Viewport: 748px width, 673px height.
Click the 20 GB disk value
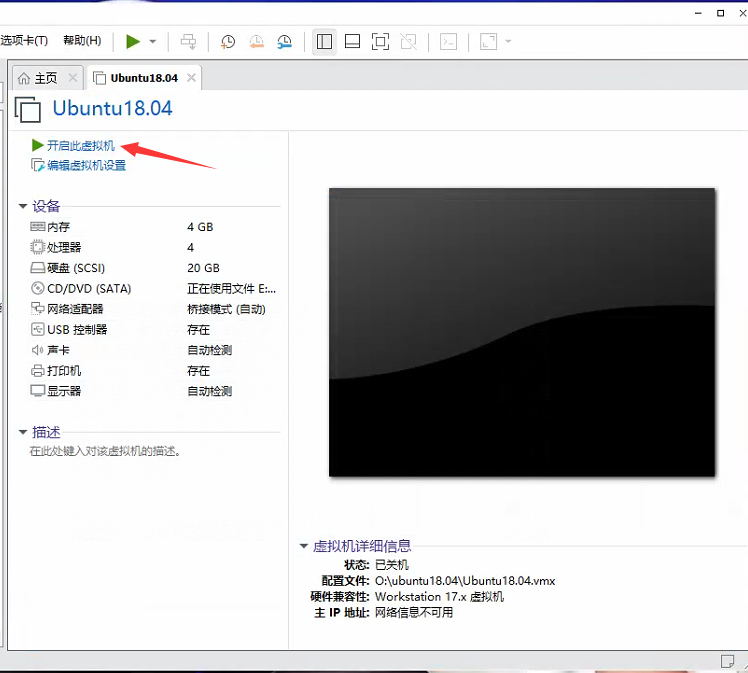pos(204,268)
